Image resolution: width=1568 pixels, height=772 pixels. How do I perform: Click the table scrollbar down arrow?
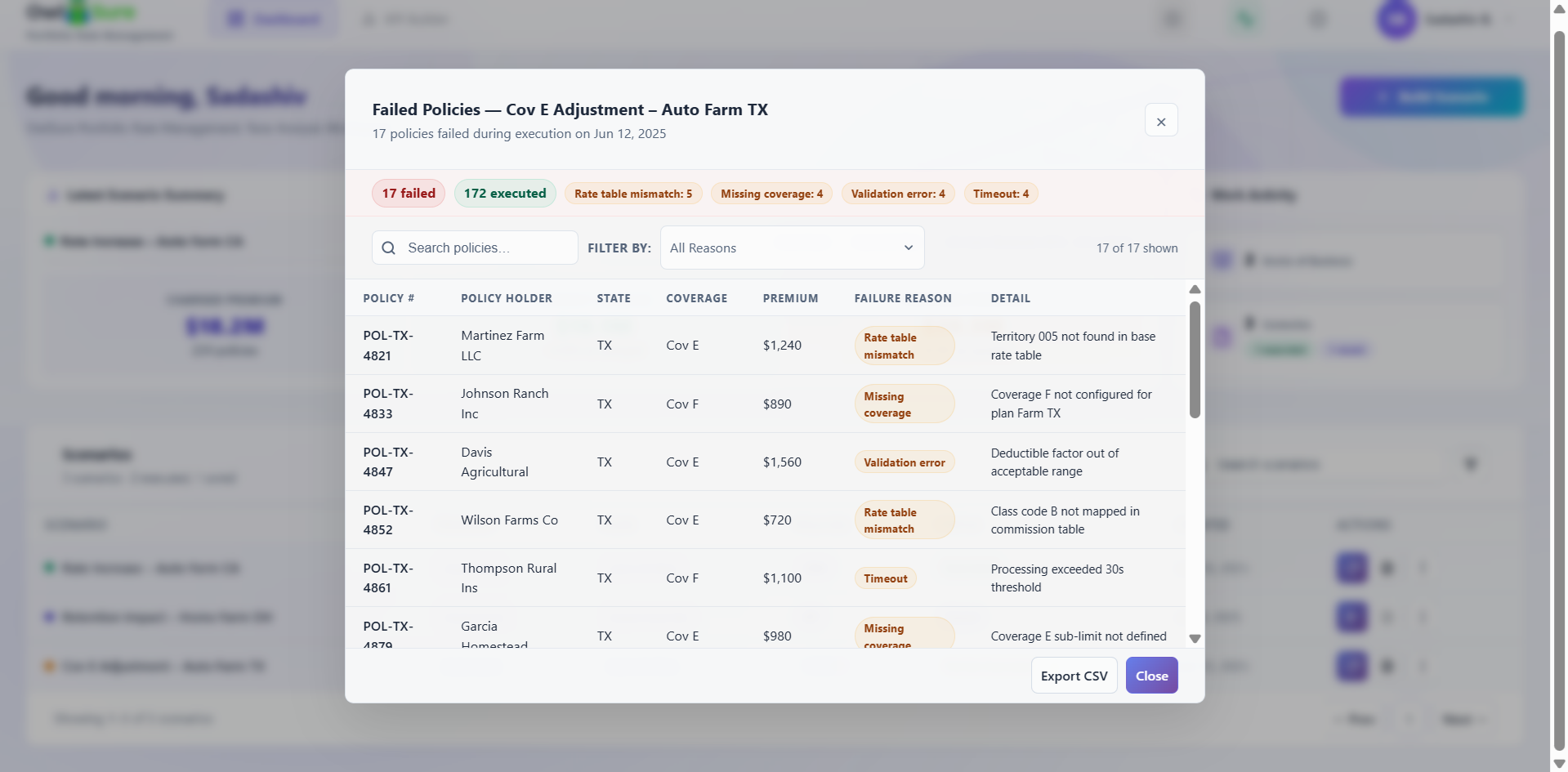pos(1195,639)
